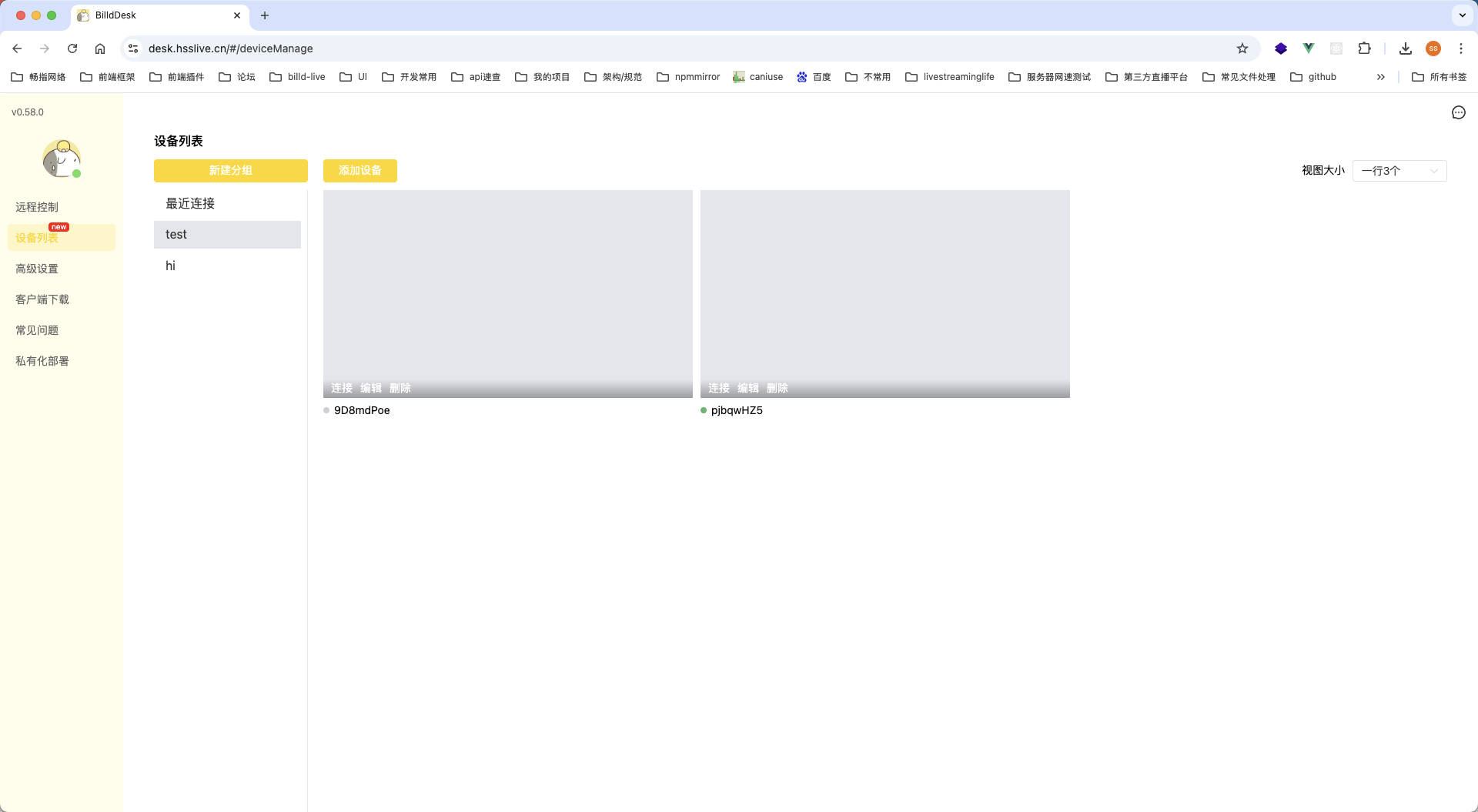
Task: Select the 9D8mdPoe device preview thumbnail
Action: (x=508, y=294)
